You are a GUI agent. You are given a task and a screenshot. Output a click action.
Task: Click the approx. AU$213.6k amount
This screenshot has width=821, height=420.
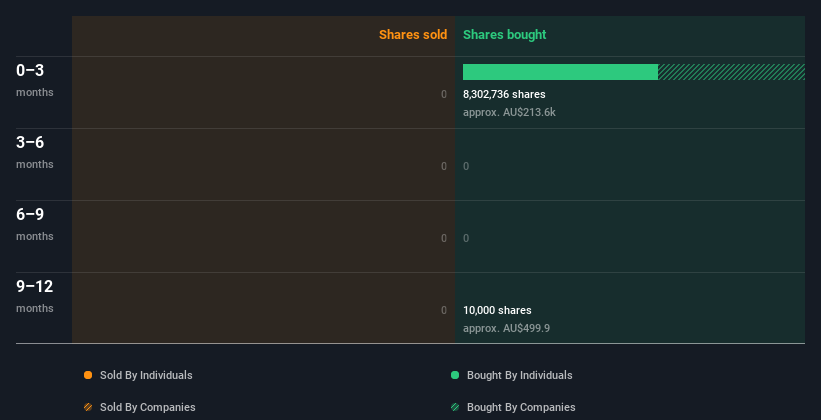click(509, 112)
